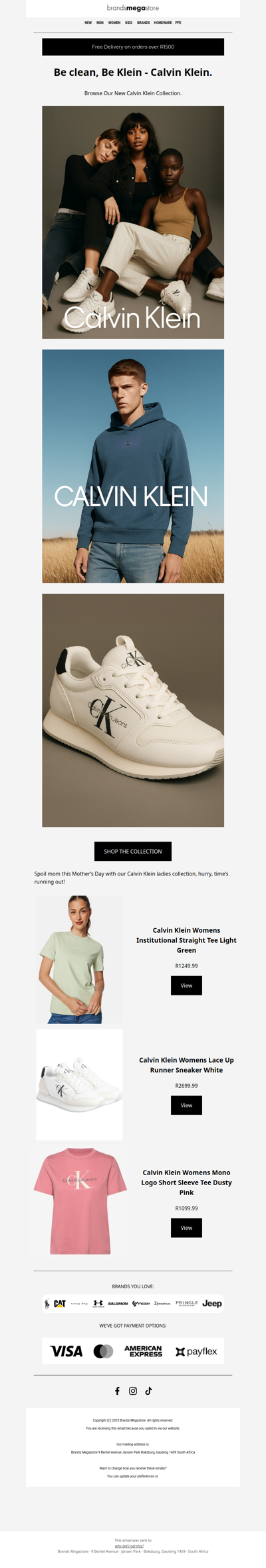View the Lace Up Runner Sneaker
Image resolution: width=266 pixels, height=1568 pixels.
(x=186, y=1105)
